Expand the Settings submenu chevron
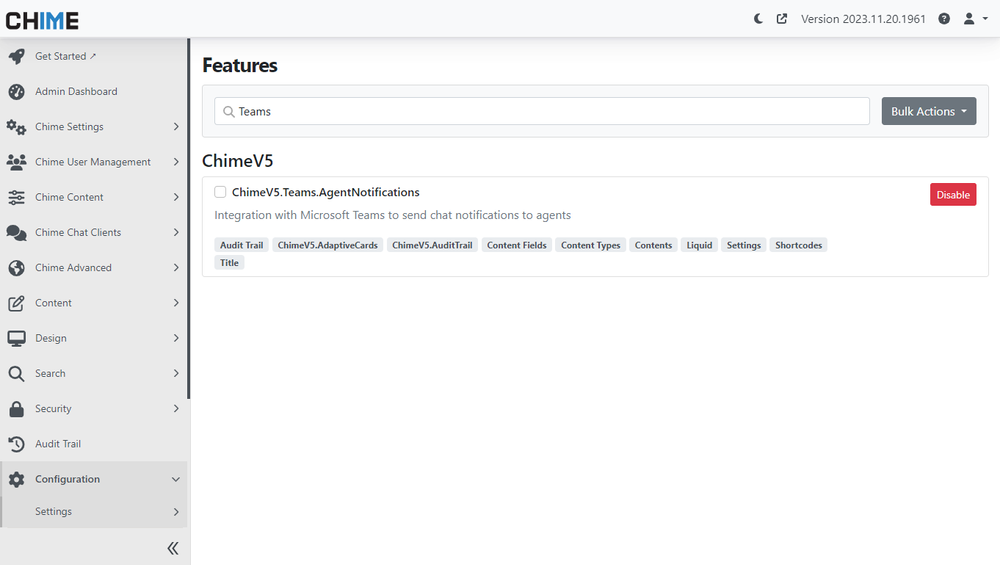Image resolution: width=1000 pixels, height=565 pixels. point(176,512)
